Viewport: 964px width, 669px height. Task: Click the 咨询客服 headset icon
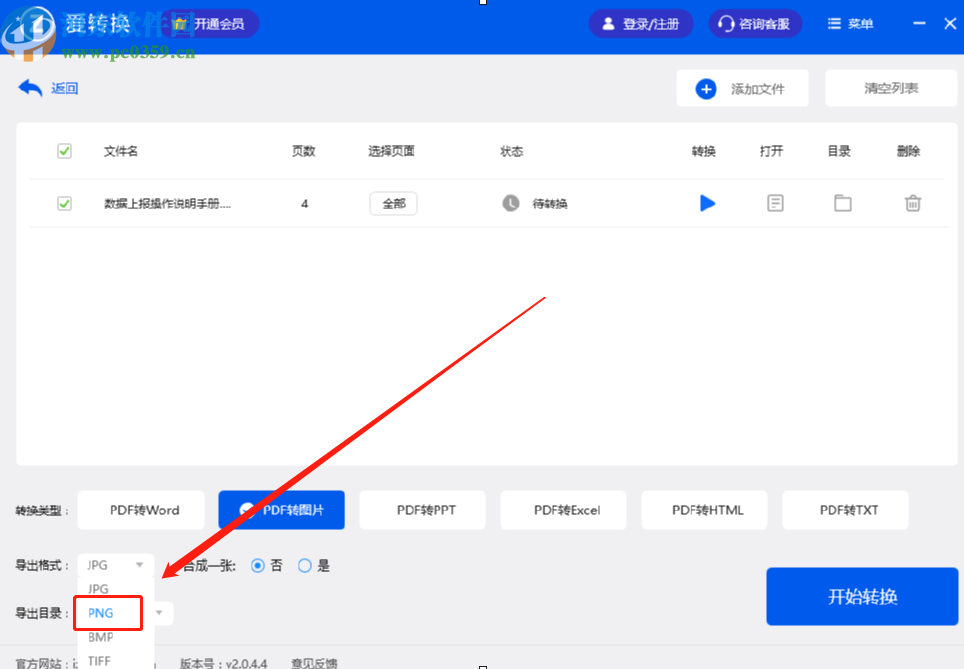coord(727,23)
